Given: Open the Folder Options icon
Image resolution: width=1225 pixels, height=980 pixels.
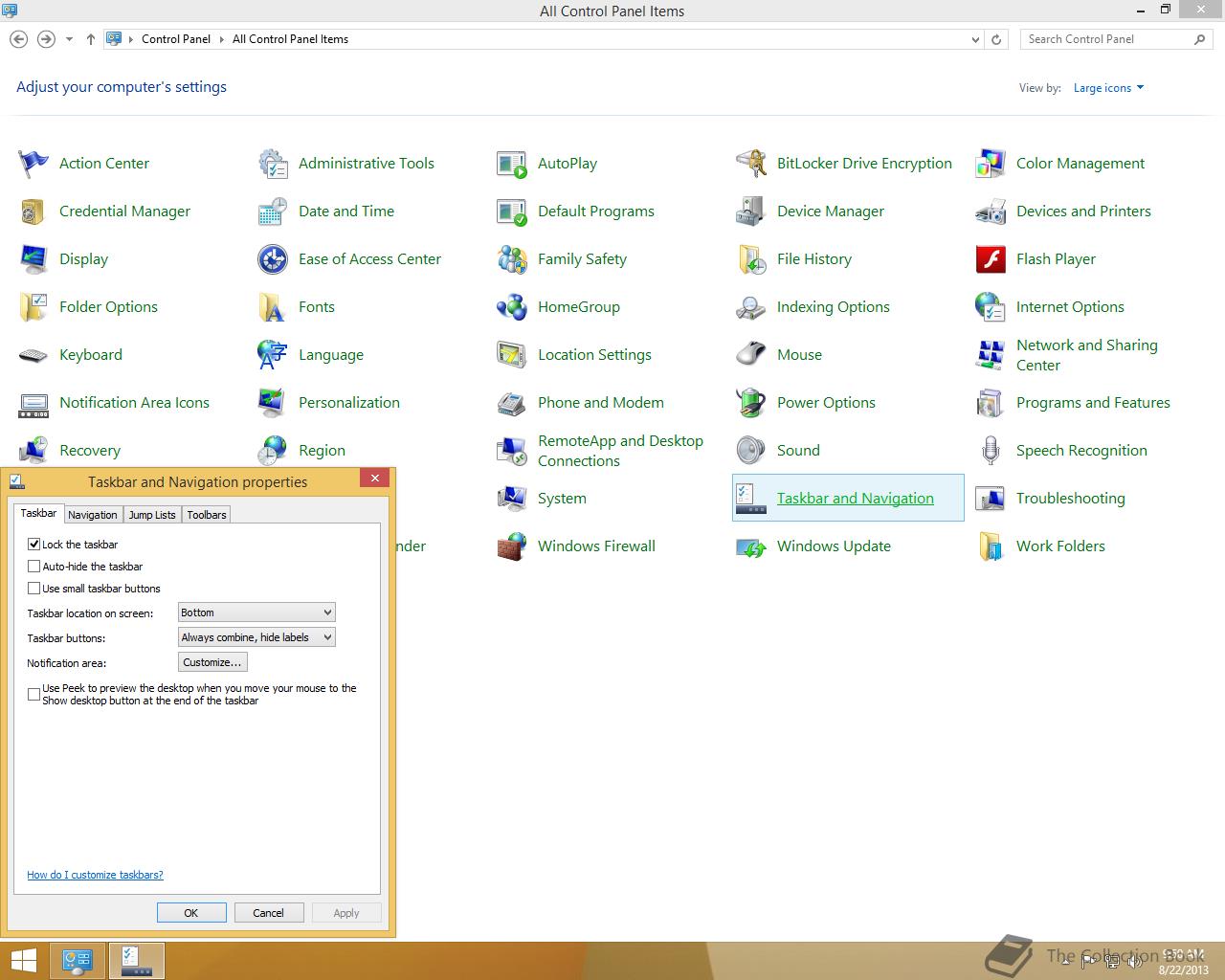Looking at the screenshot, I should [33, 307].
